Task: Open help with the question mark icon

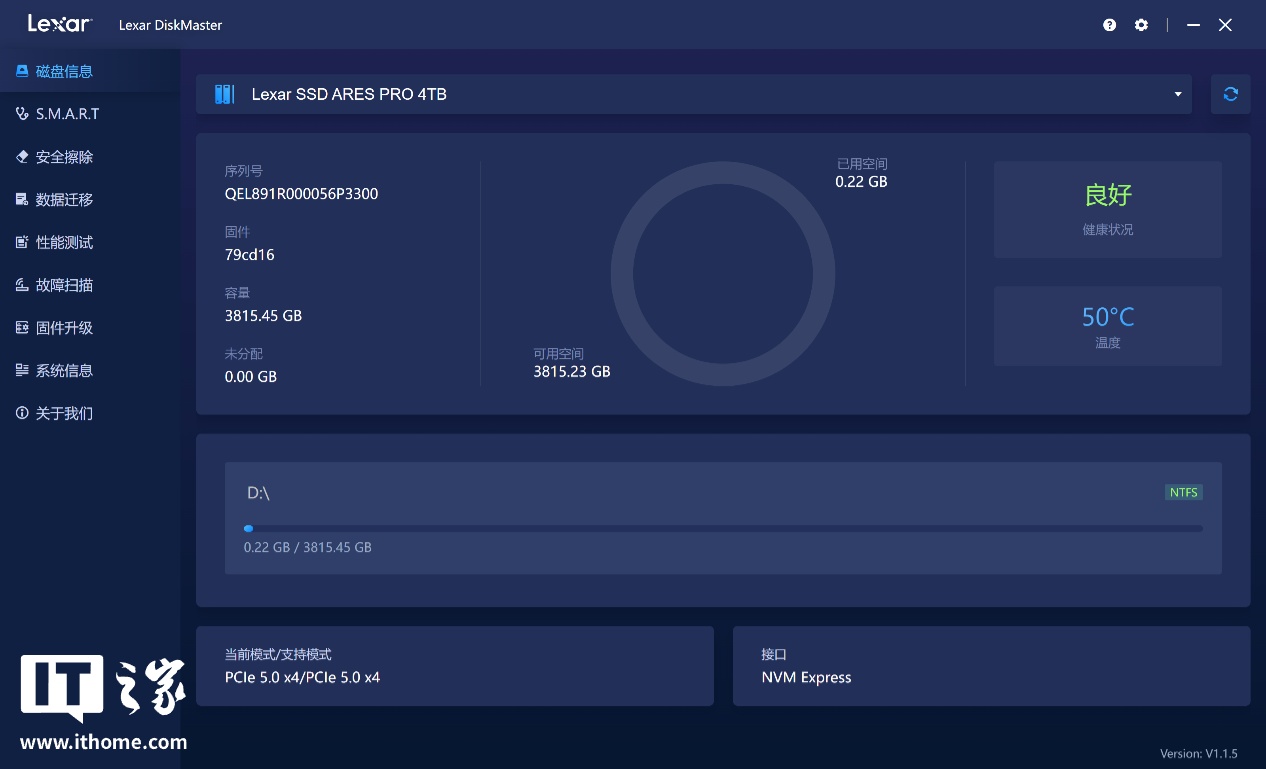Action: click(x=1109, y=25)
